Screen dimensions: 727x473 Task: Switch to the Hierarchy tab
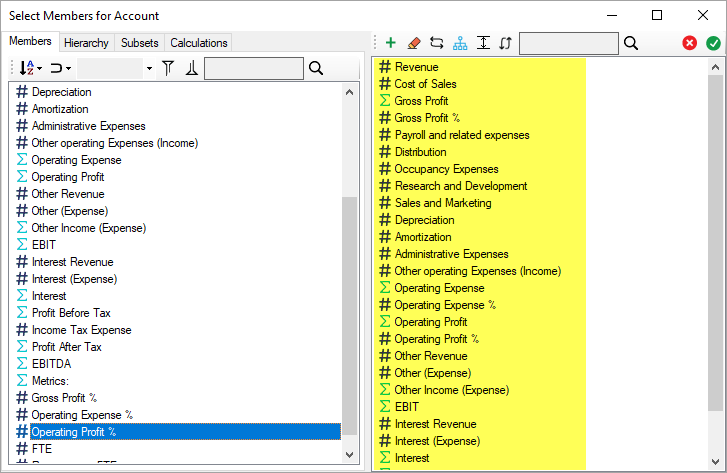click(85, 43)
